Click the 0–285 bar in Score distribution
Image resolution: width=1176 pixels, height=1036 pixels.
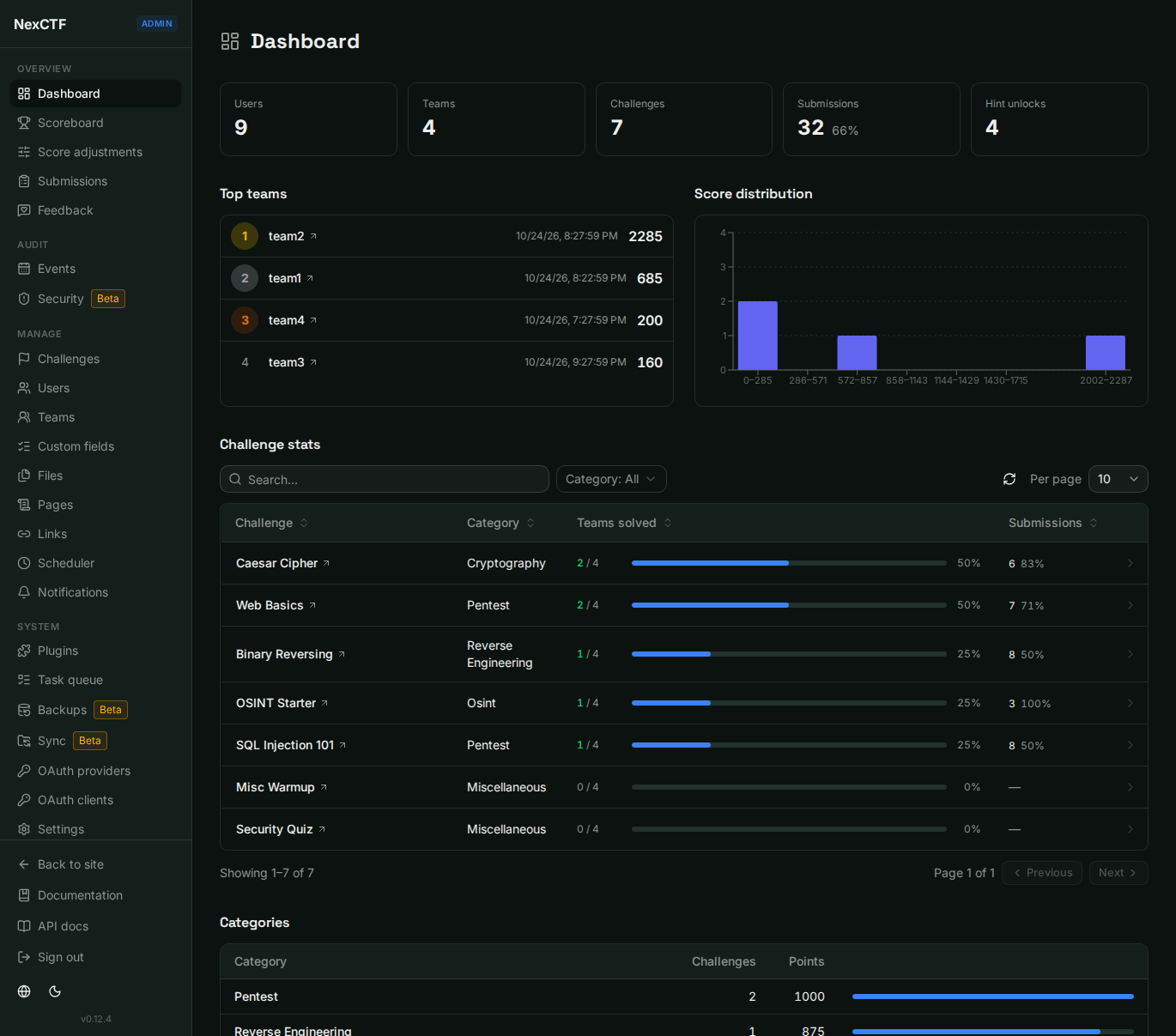tap(758, 336)
